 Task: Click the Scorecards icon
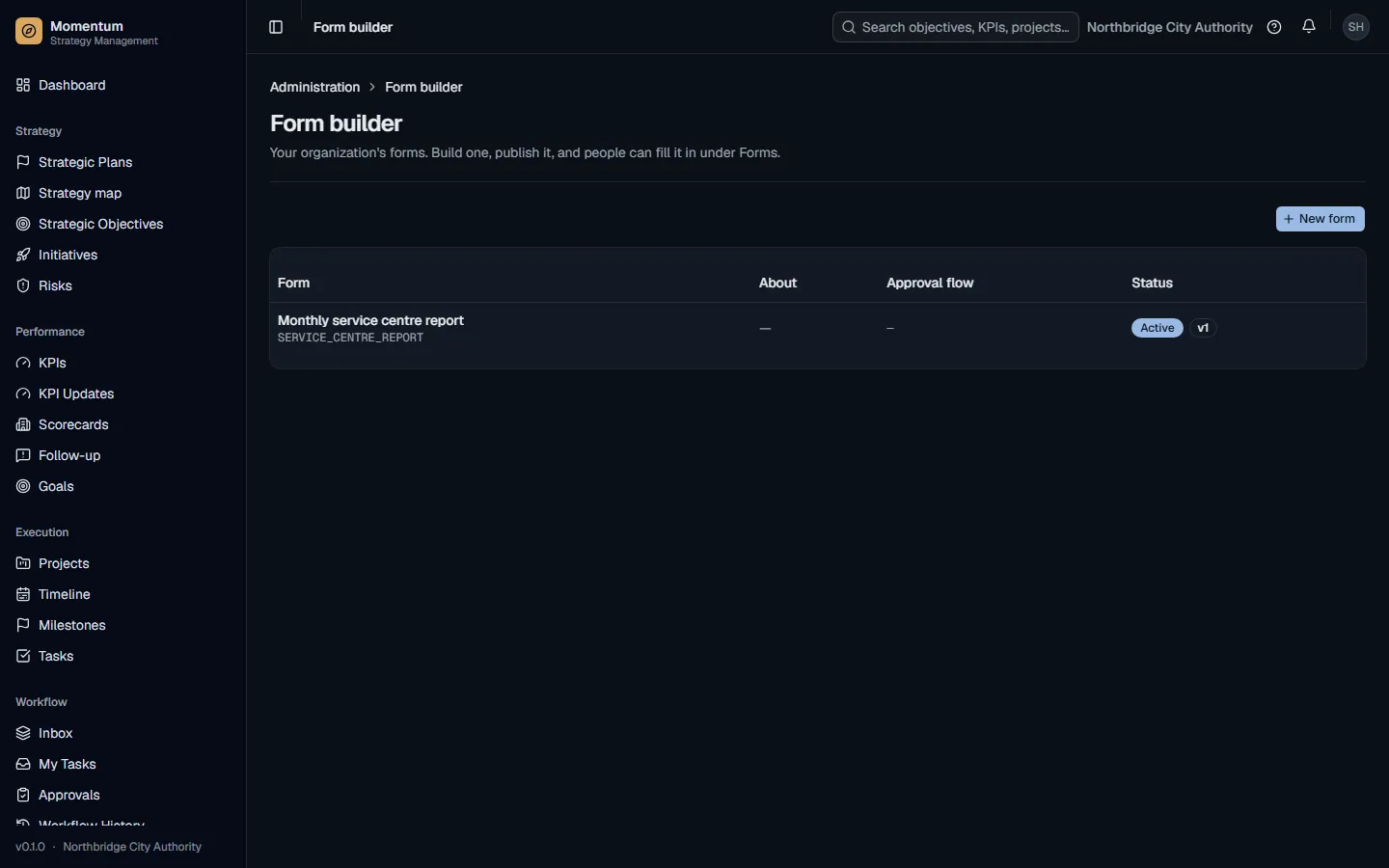pos(23,424)
